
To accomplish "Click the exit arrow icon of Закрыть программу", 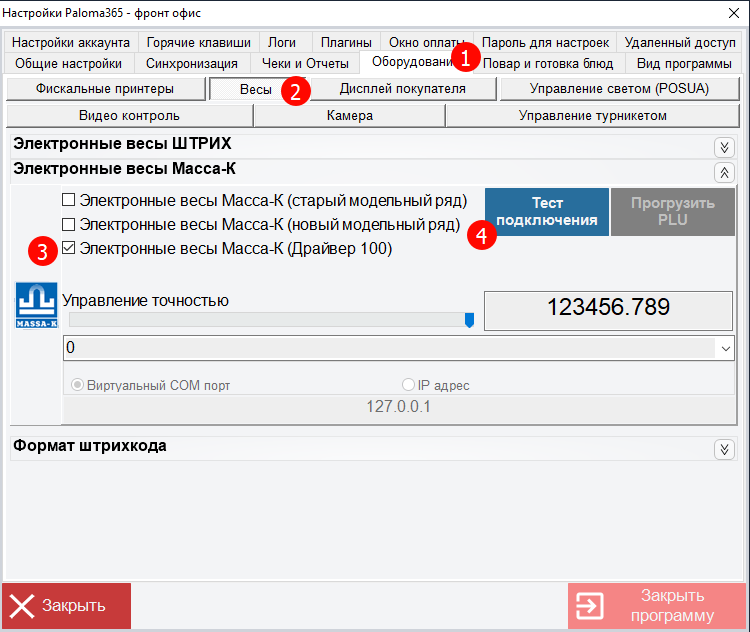I will click(x=589, y=606).
